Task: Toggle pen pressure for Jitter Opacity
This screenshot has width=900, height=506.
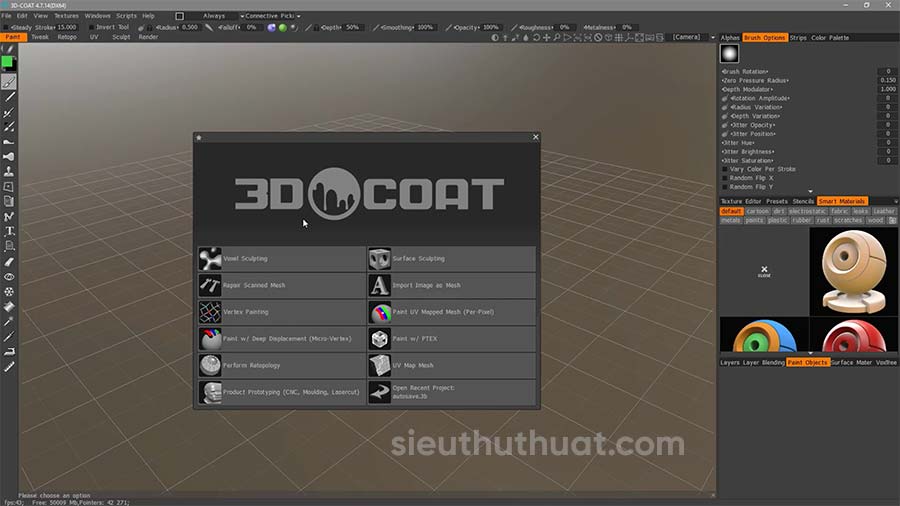Action: (x=725, y=125)
